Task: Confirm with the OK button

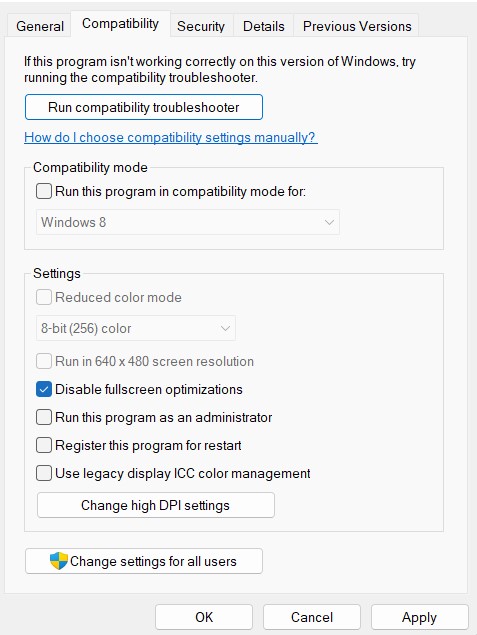Action: coord(204,617)
